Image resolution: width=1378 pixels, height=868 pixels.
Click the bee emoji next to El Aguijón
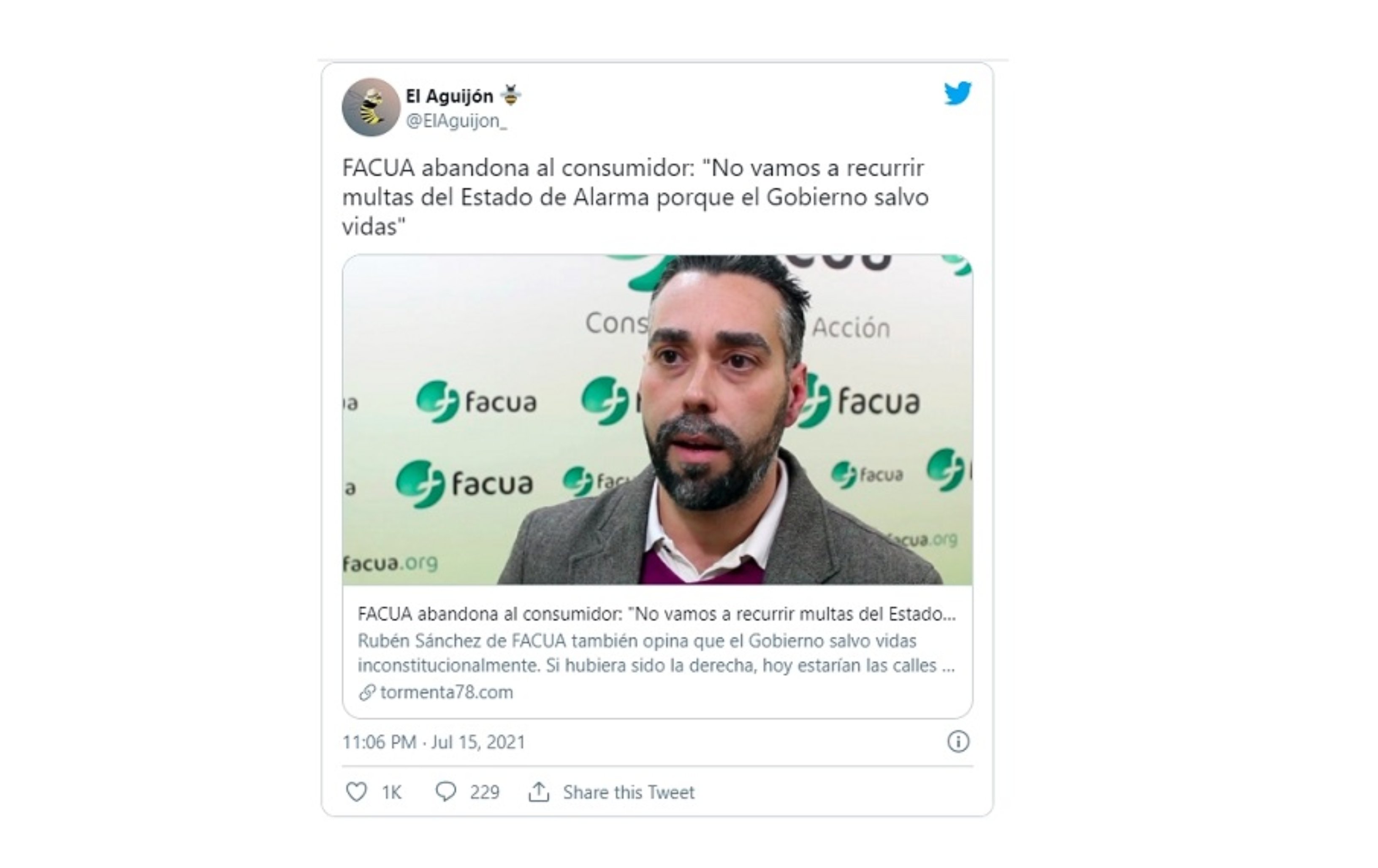point(510,95)
